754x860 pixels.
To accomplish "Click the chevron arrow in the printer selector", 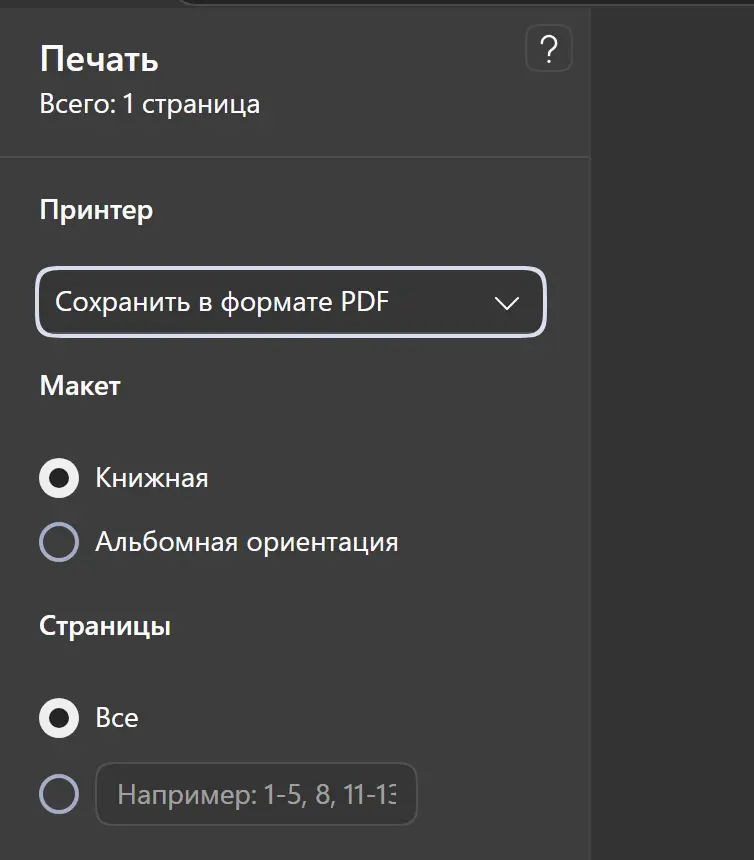I will pos(506,303).
